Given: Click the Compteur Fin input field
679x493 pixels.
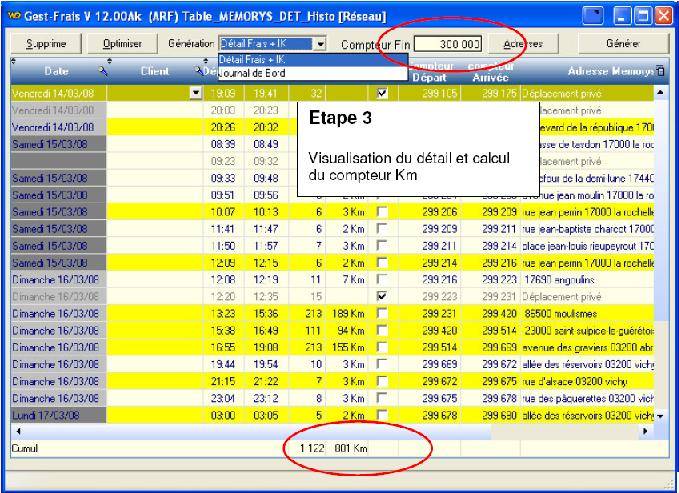Looking at the screenshot, I should pos(447,44).
